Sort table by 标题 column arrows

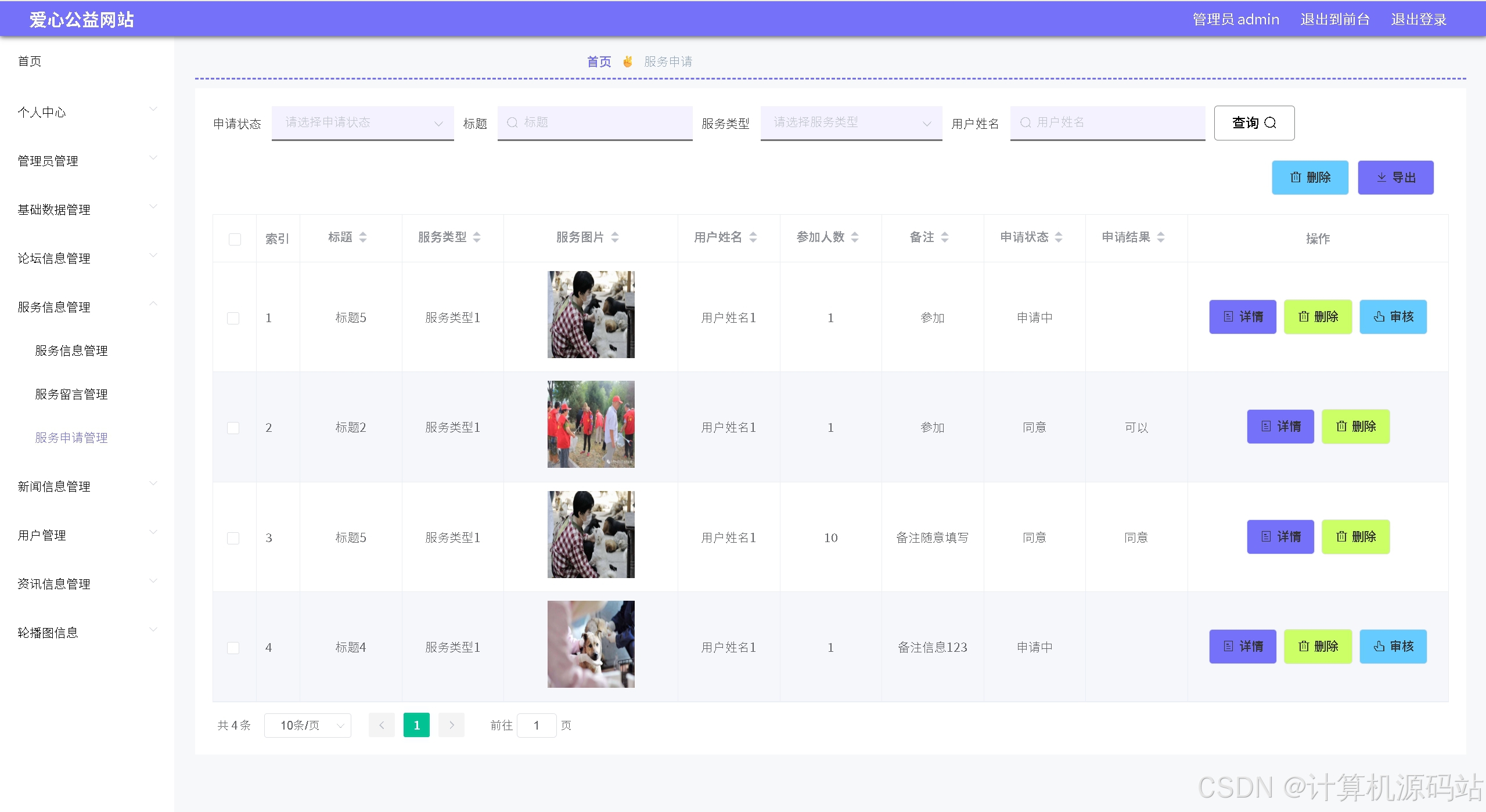[x=363, y=237]
